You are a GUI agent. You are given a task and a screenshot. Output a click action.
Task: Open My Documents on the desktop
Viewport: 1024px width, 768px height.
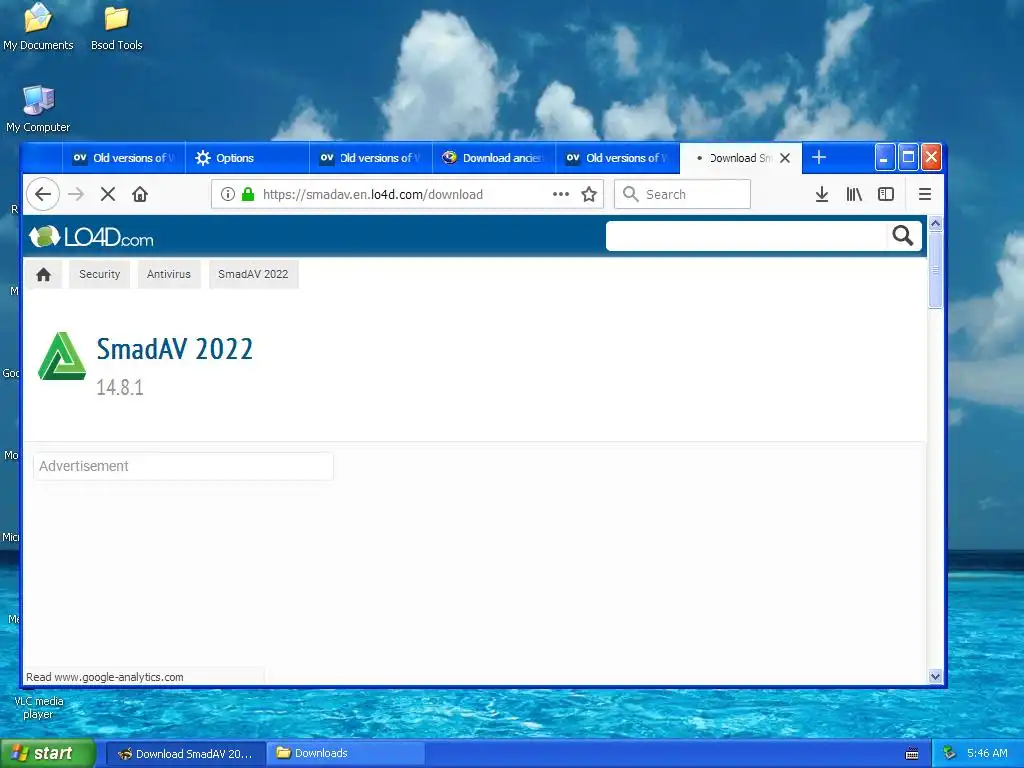tap(38, 27)
